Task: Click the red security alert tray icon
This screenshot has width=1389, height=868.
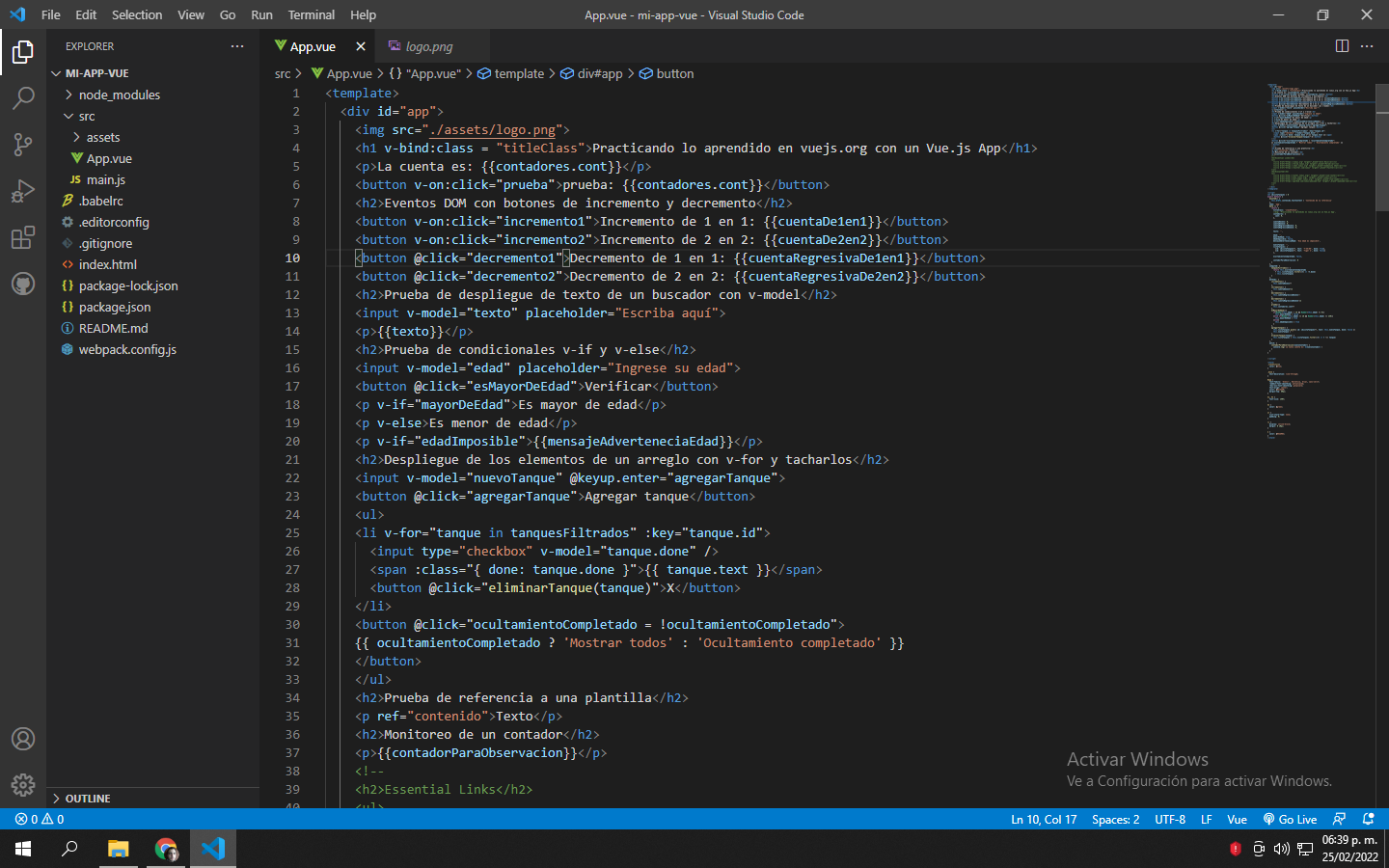Action: coord(1236,849)
